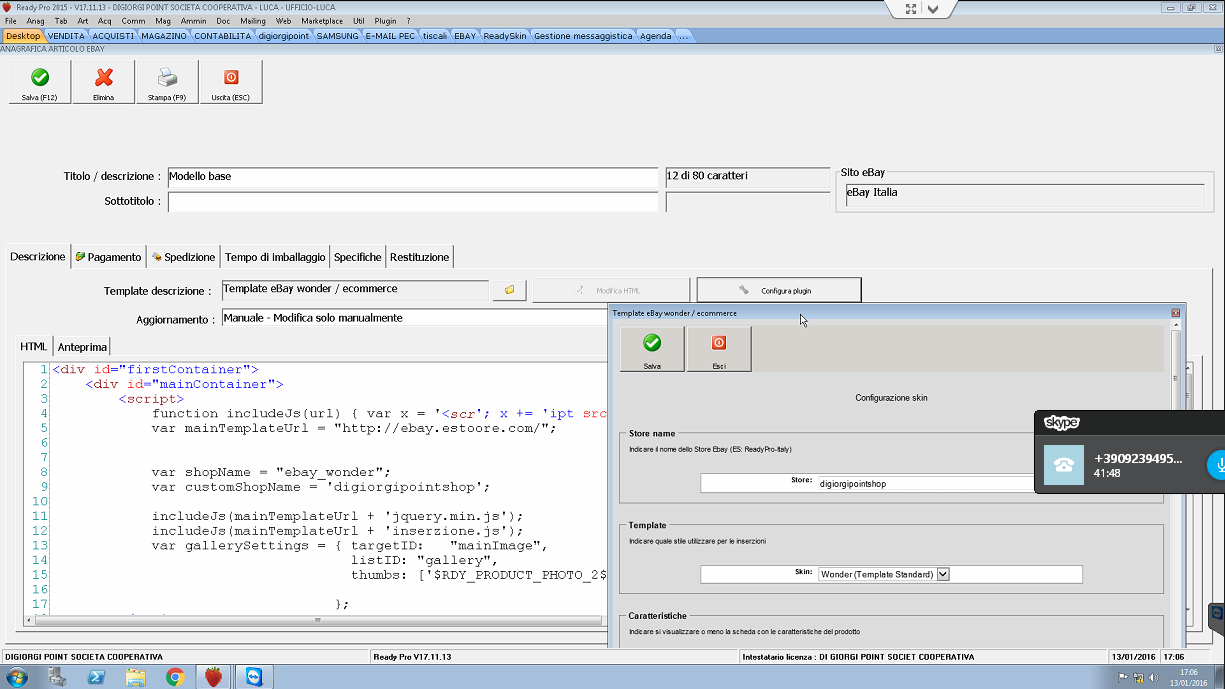The image size is (1225, 689).
Task: Open the Marketplace menu
Action: [x=322, y=20]
